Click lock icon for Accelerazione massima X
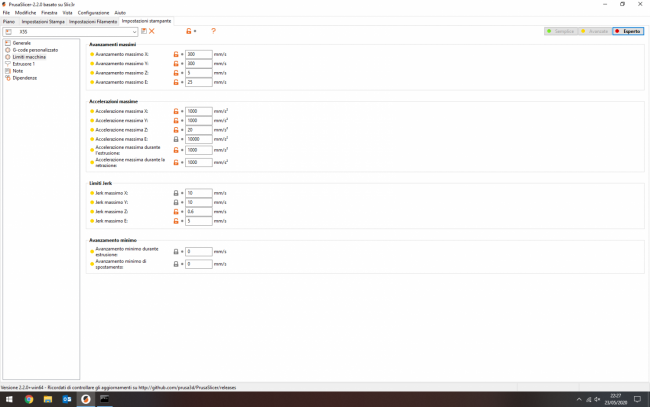This screenshot has width=650, height=407. pos(176,111)
